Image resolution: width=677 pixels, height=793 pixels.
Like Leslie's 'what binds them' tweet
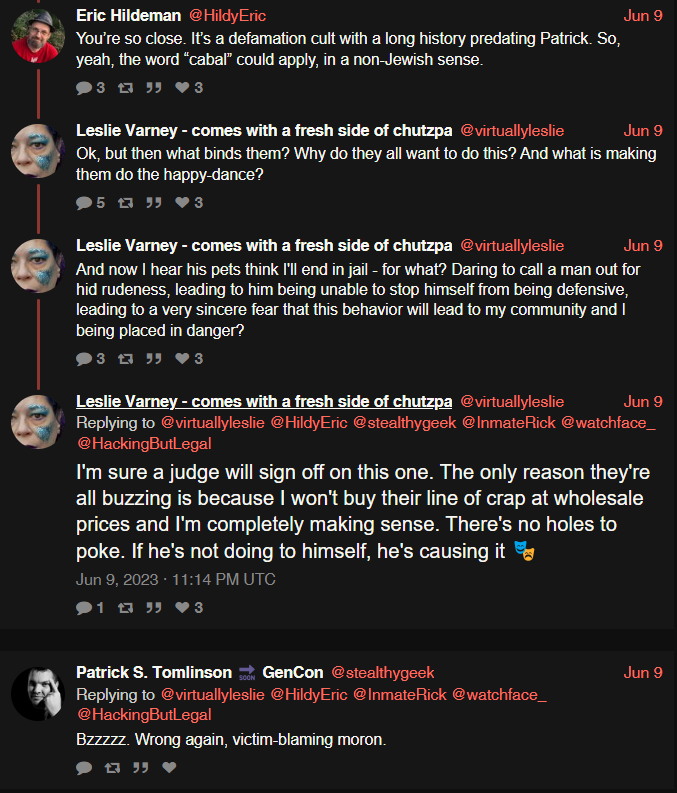pos(182,203)
